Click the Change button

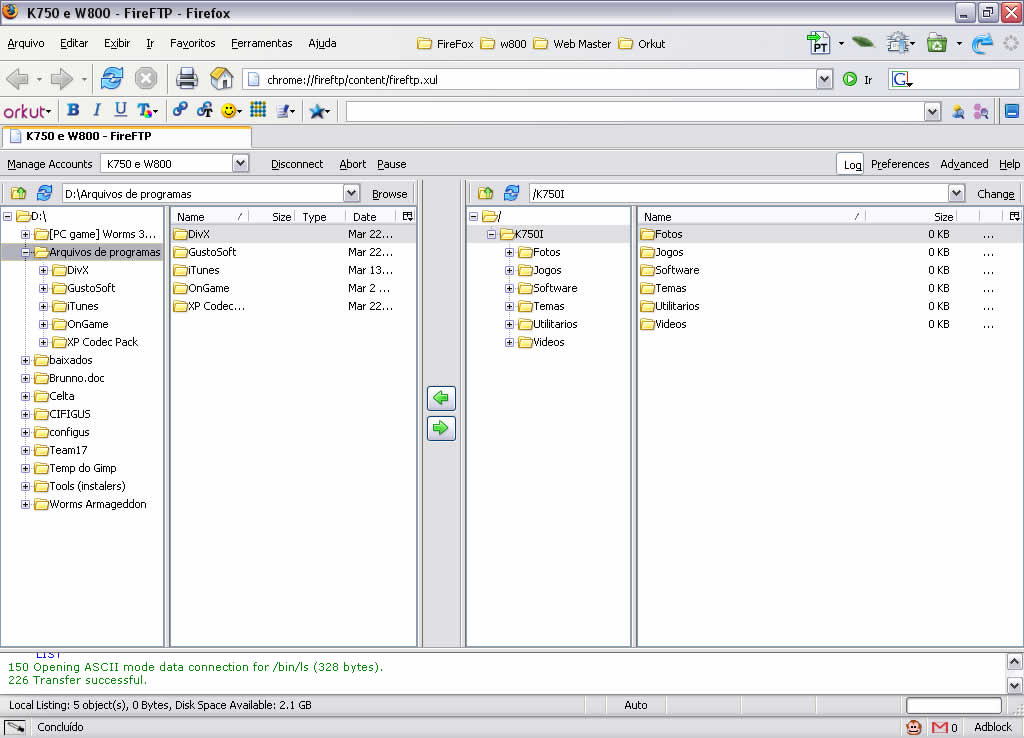995,194
